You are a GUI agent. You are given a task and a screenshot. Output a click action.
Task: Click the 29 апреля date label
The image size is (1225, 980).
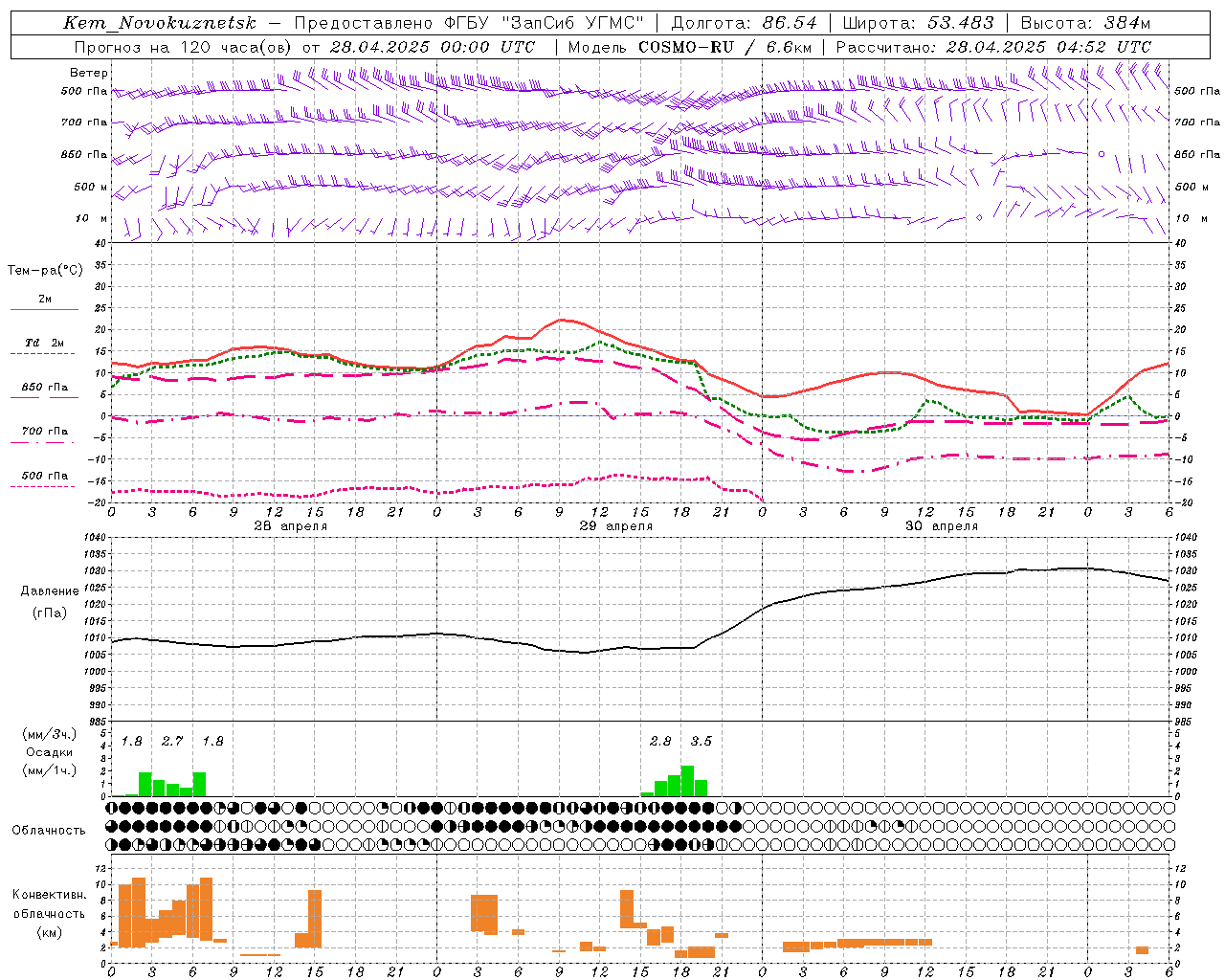tap(615, 526)
